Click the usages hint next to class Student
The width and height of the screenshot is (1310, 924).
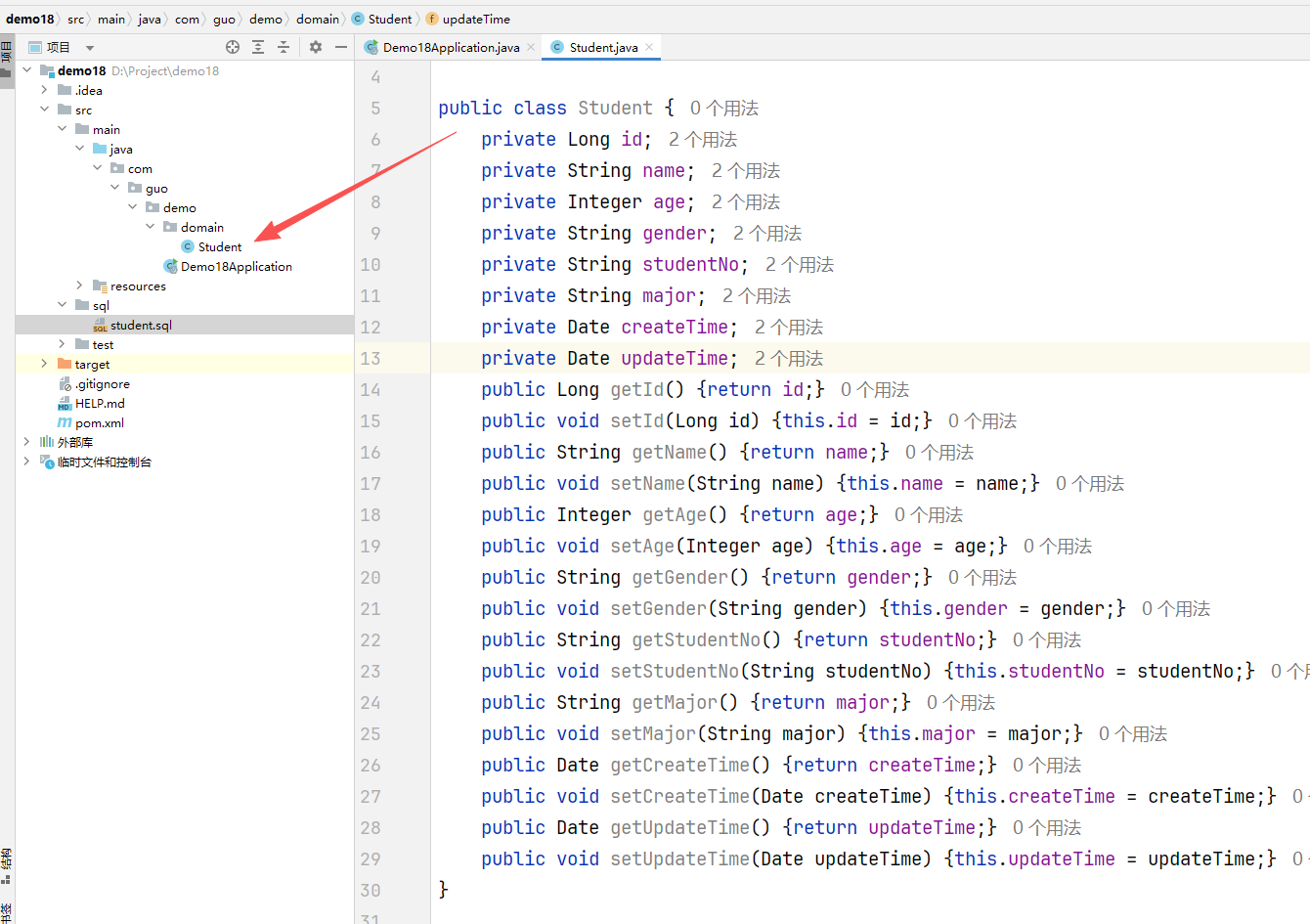click(x=723, y=109)
